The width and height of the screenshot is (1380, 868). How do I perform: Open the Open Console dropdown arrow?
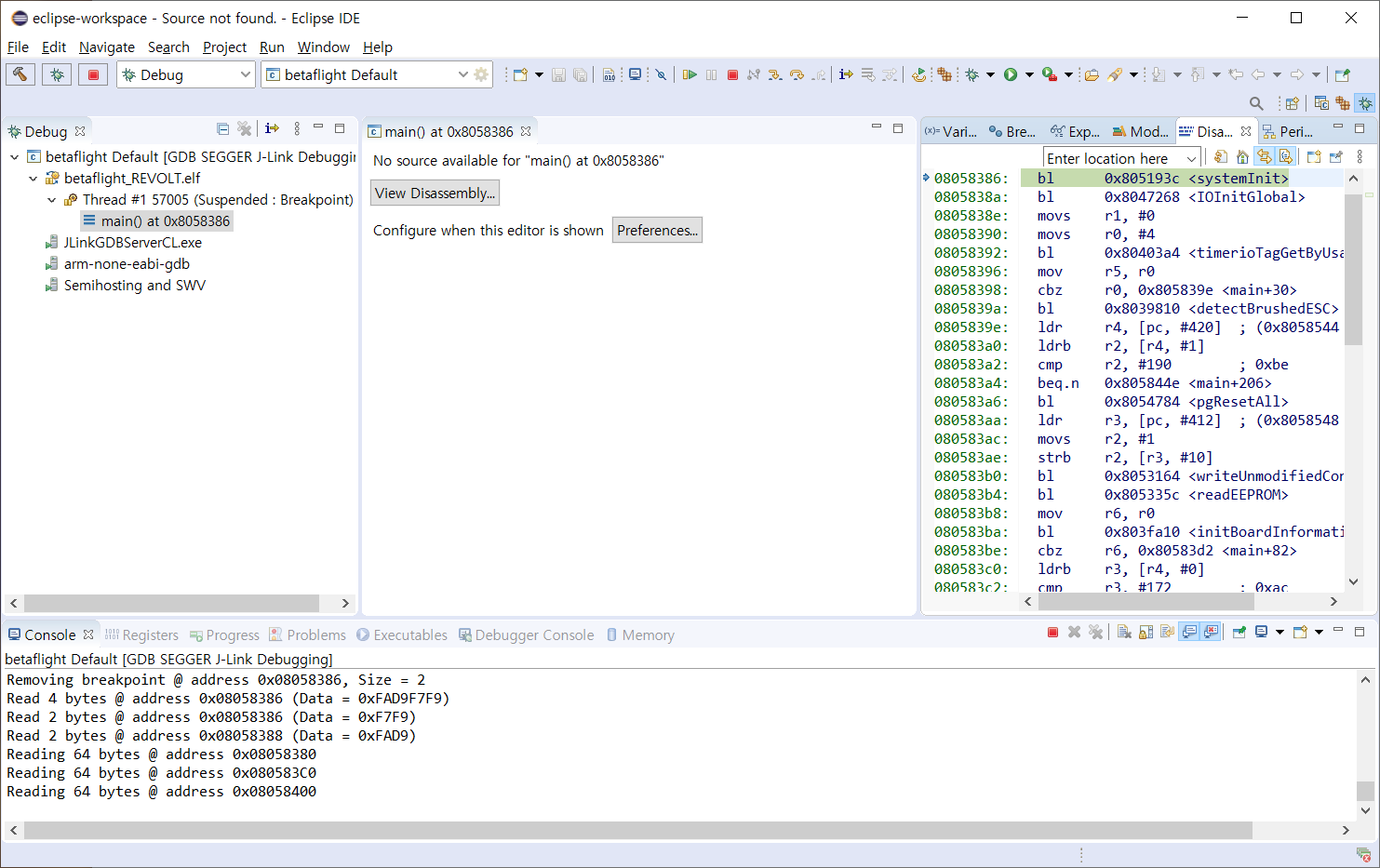1319,633
